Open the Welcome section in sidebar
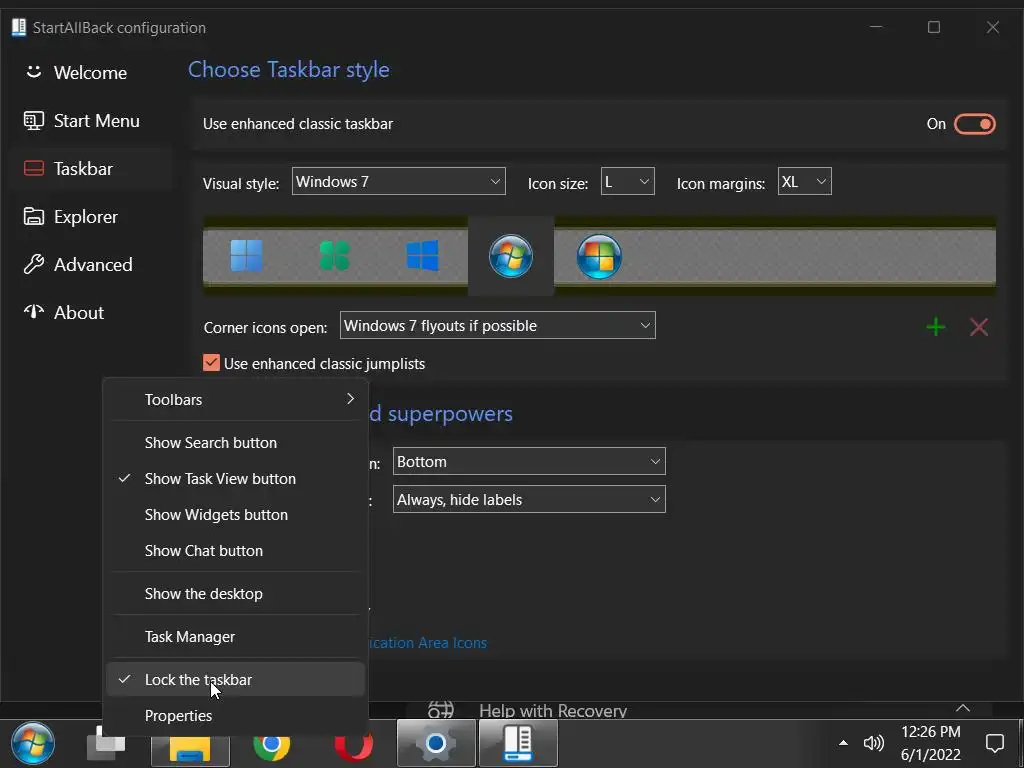The image size is (1024, 768). pos(91,72)
